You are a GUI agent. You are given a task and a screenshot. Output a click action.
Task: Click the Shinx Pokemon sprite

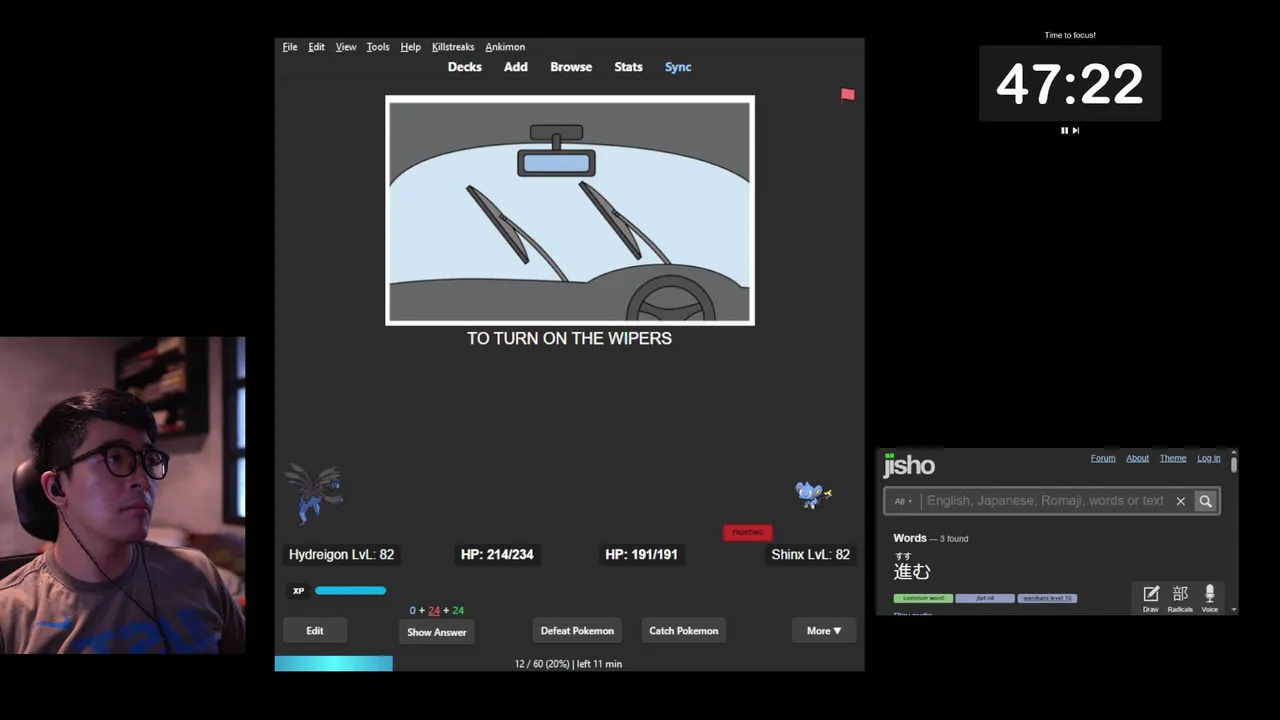pos(812,494)
